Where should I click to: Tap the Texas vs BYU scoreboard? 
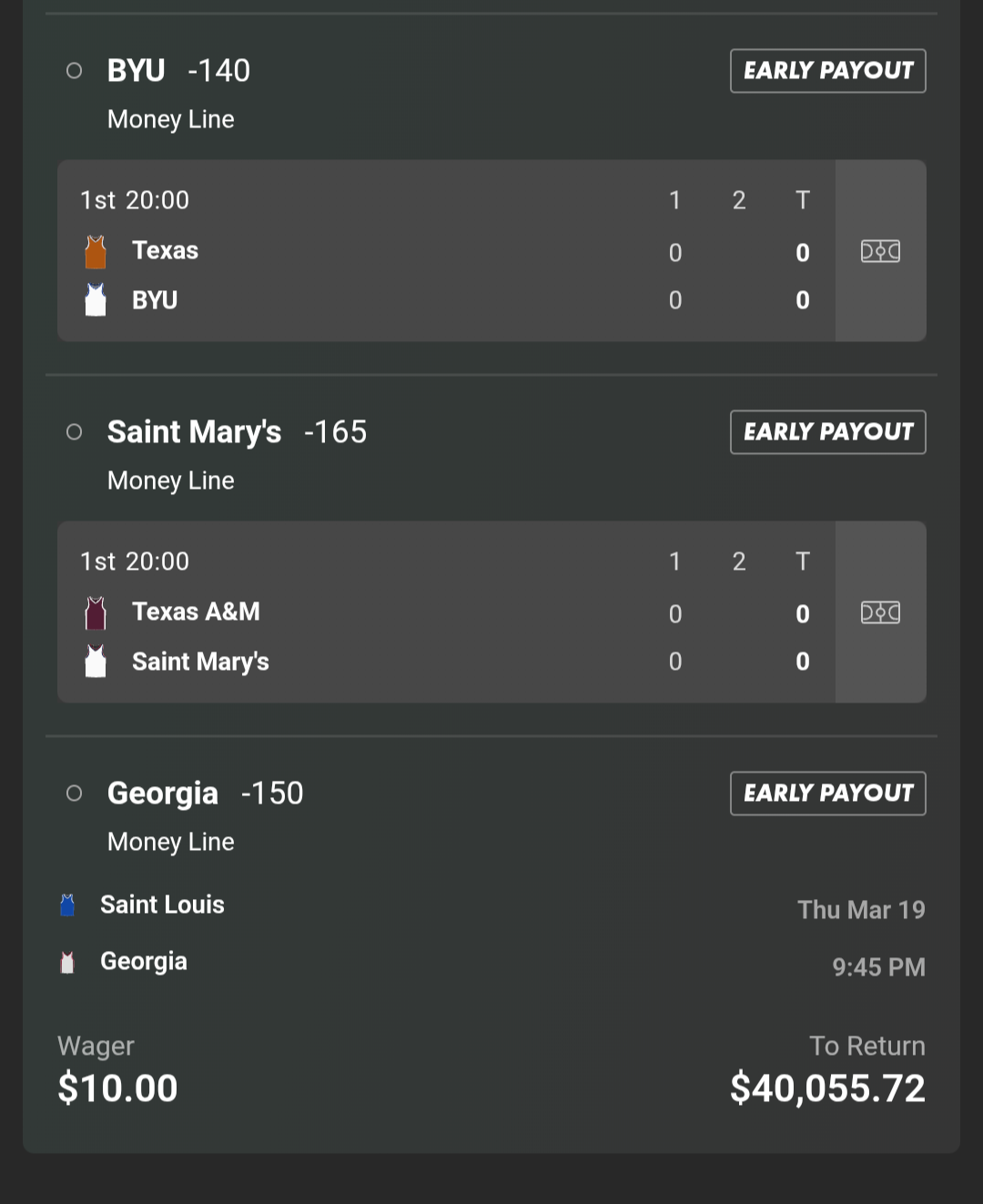pos(446,251)
